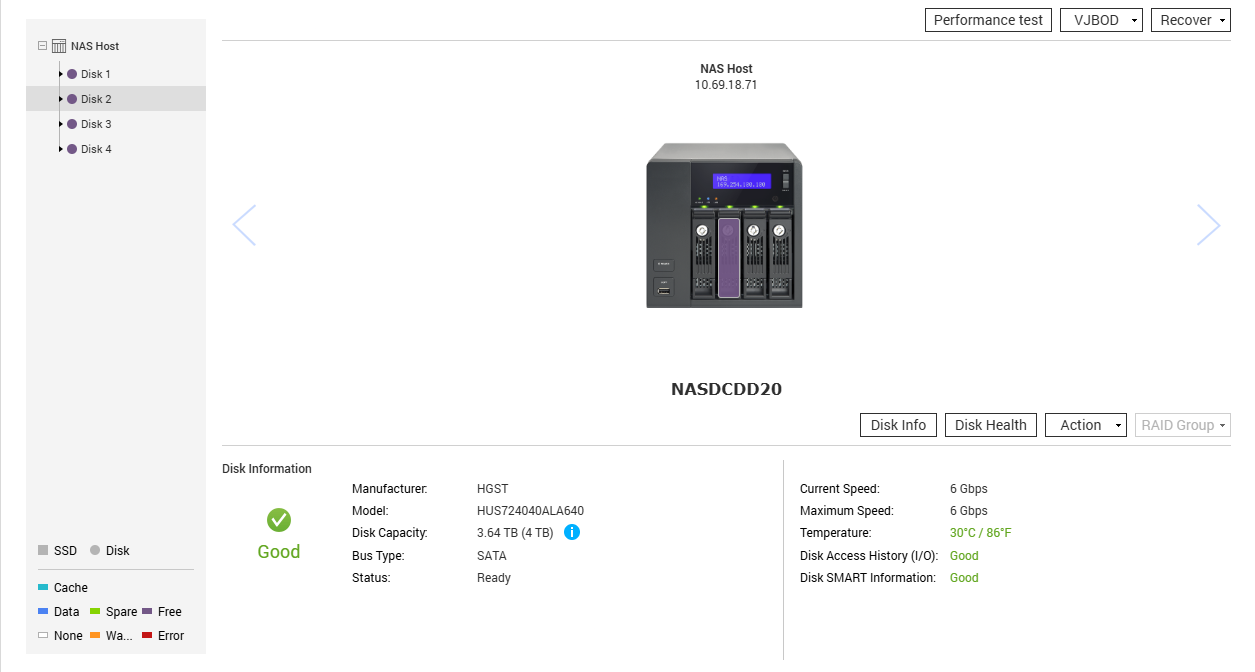Select the status dot icon beside Disk 1

71,73
